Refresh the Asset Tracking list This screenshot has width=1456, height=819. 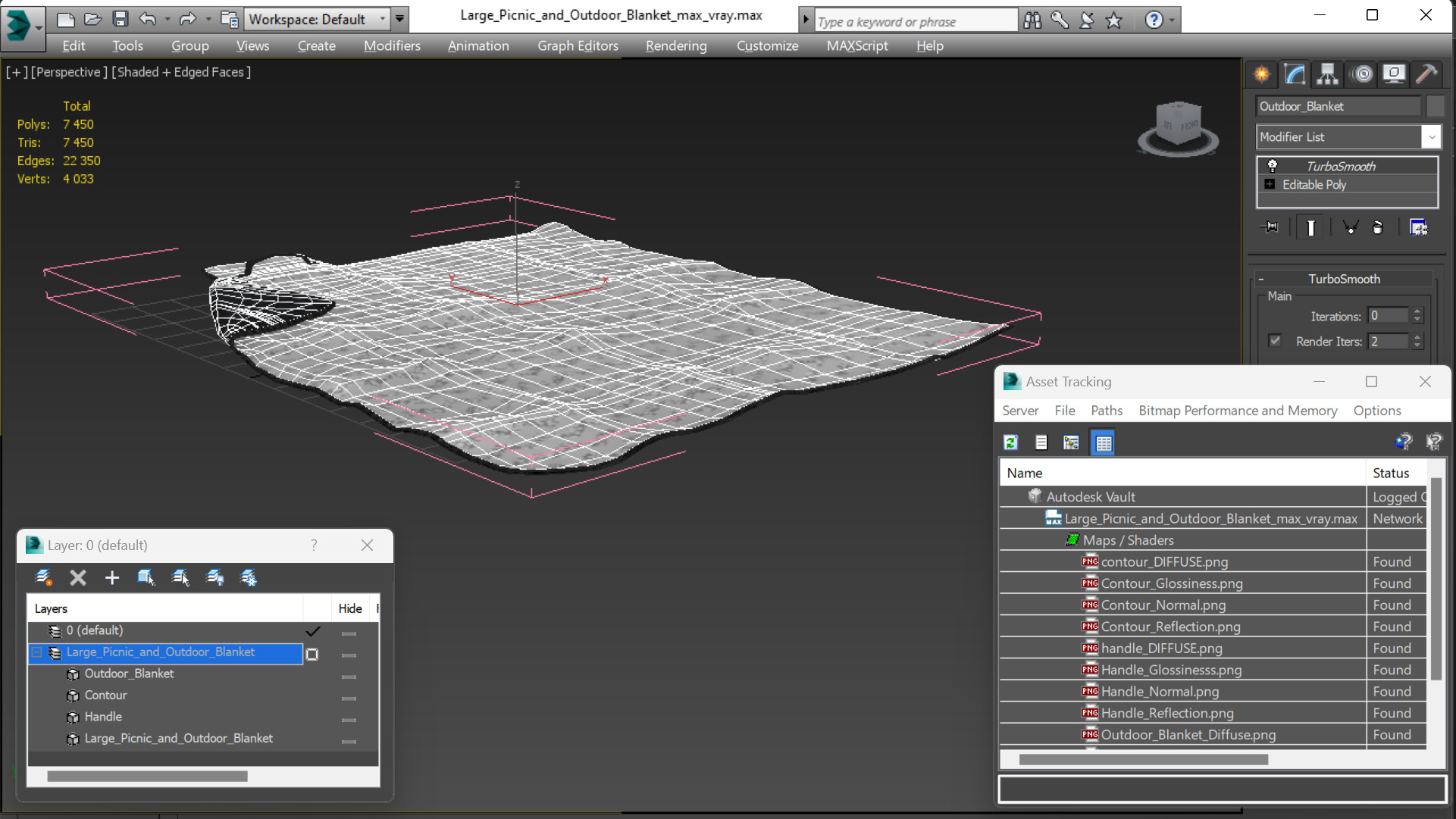coord(1010,442)
